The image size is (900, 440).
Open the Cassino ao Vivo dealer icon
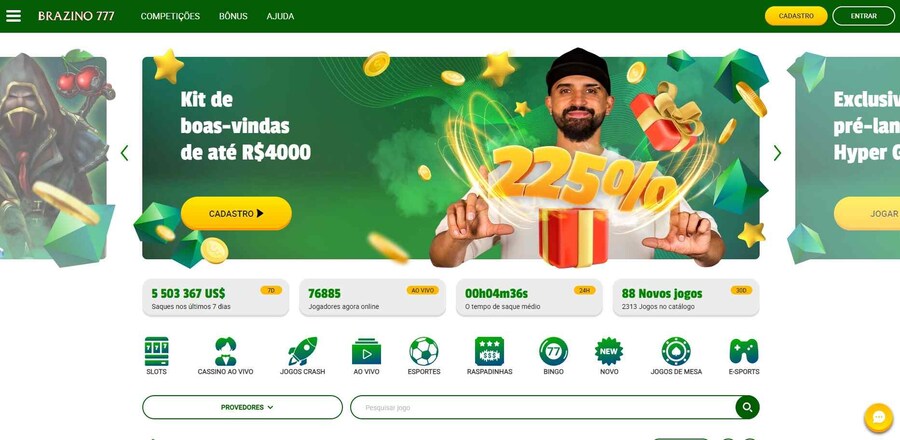click(226, 351)
